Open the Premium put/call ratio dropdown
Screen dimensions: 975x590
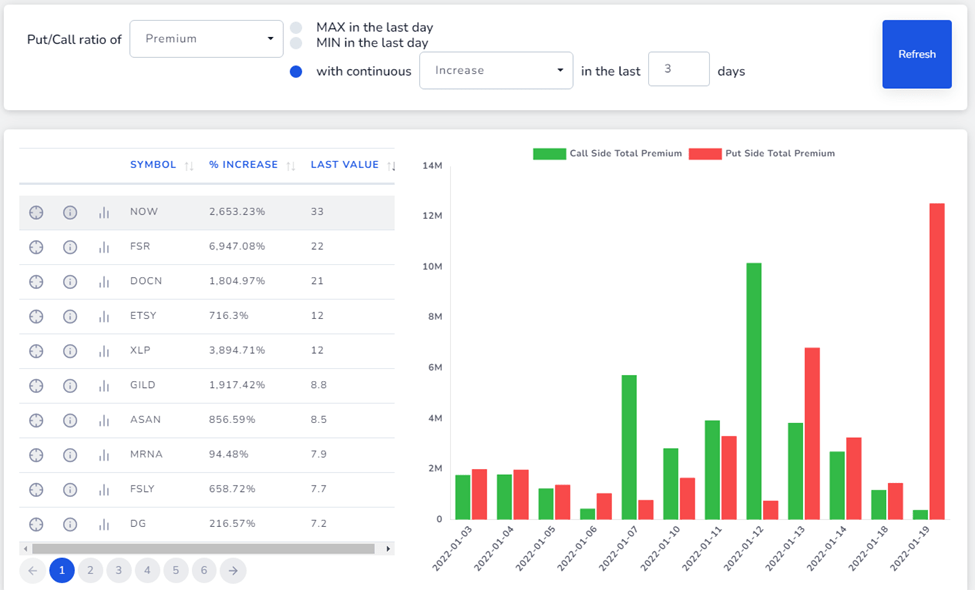[x=206, y=39]
